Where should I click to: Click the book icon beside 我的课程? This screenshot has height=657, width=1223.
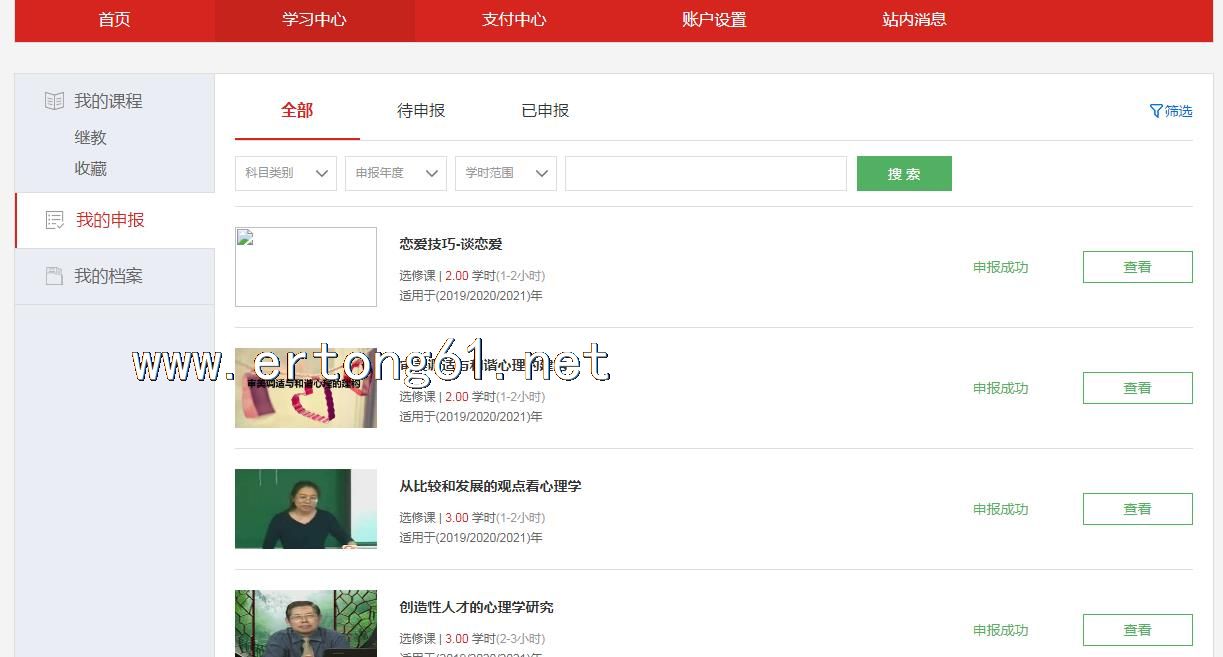click(x=54, y=101)
